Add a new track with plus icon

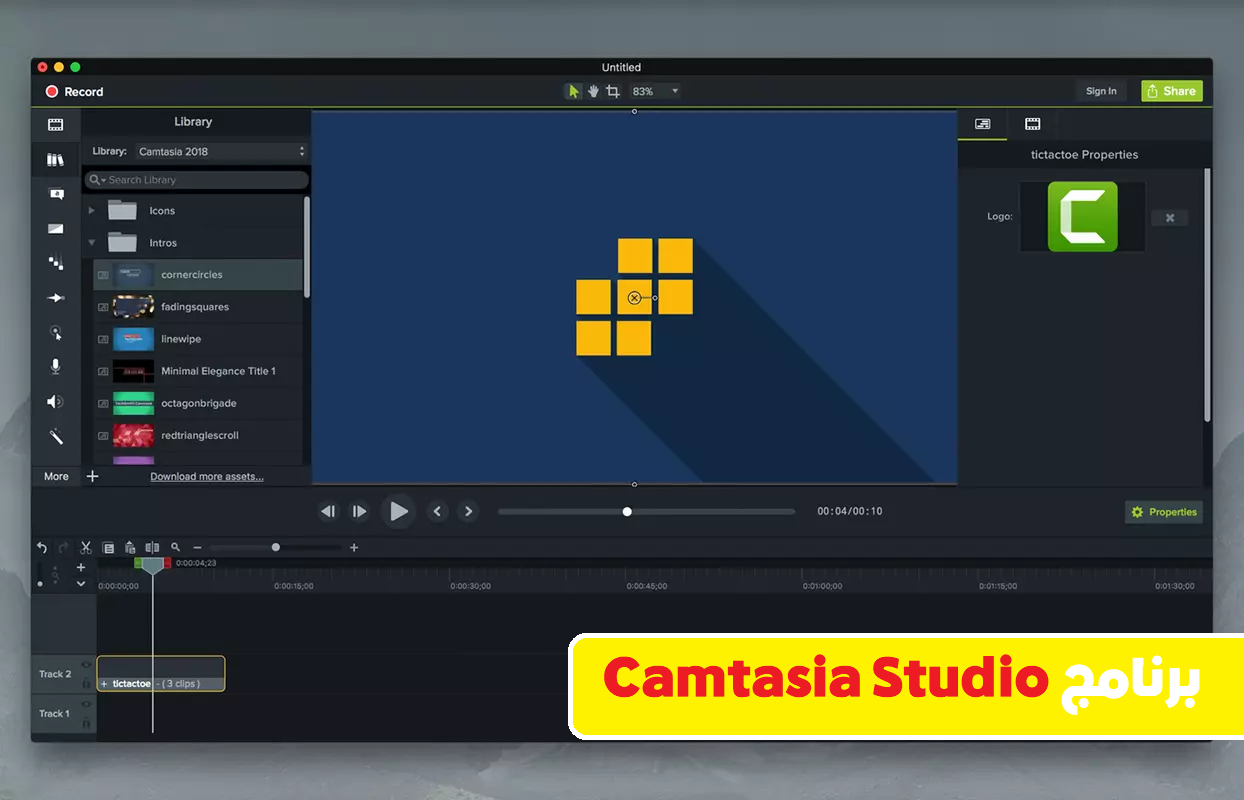81,567
